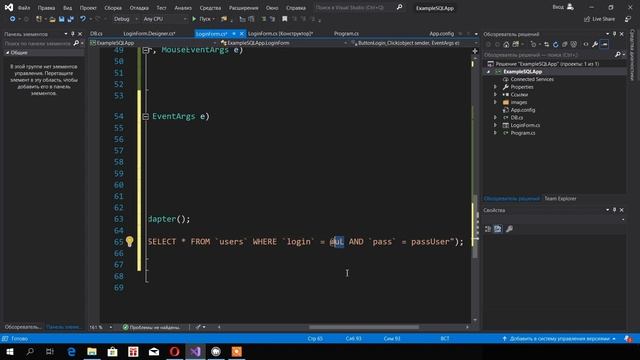Viewport: 640px width, 360px height.
Task: Open the Правка menu
Action: (x=46, y=8)
